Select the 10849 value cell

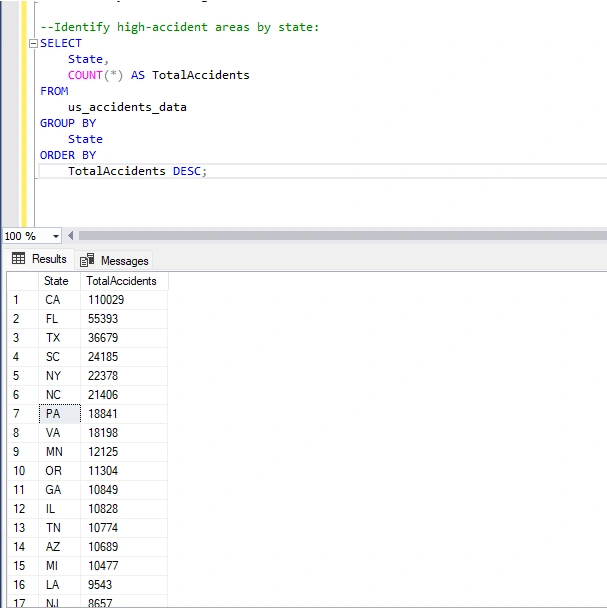(x=124, y=490)
